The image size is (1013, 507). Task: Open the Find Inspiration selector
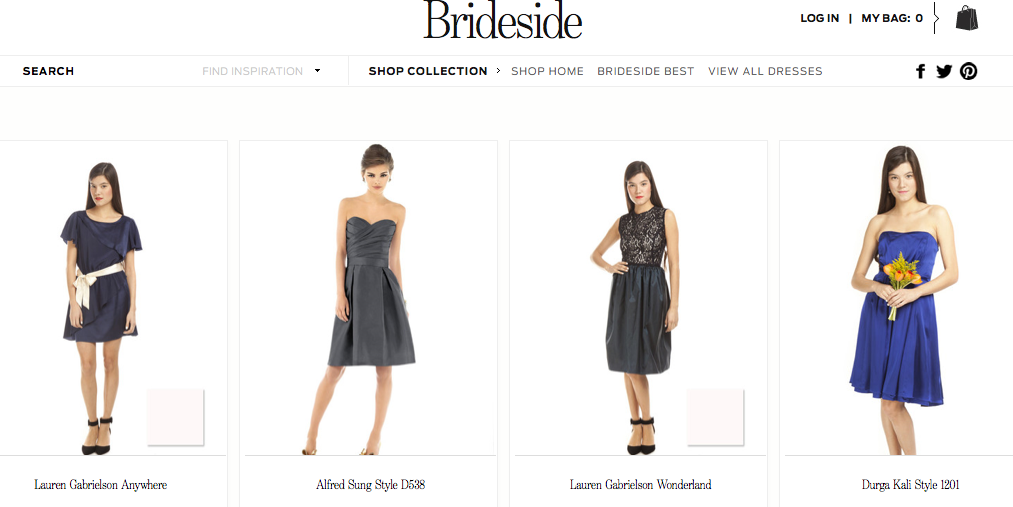coord(261,71)
